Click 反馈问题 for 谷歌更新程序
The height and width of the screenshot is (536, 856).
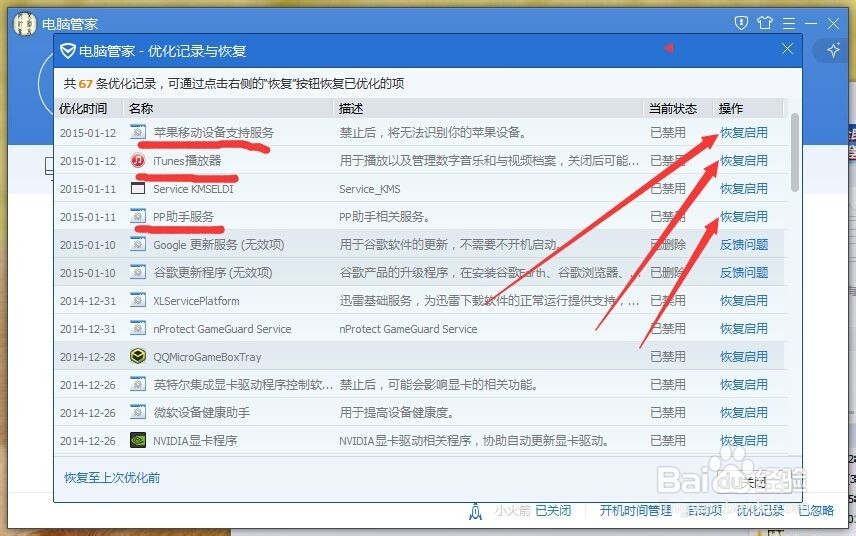(744, 273)
